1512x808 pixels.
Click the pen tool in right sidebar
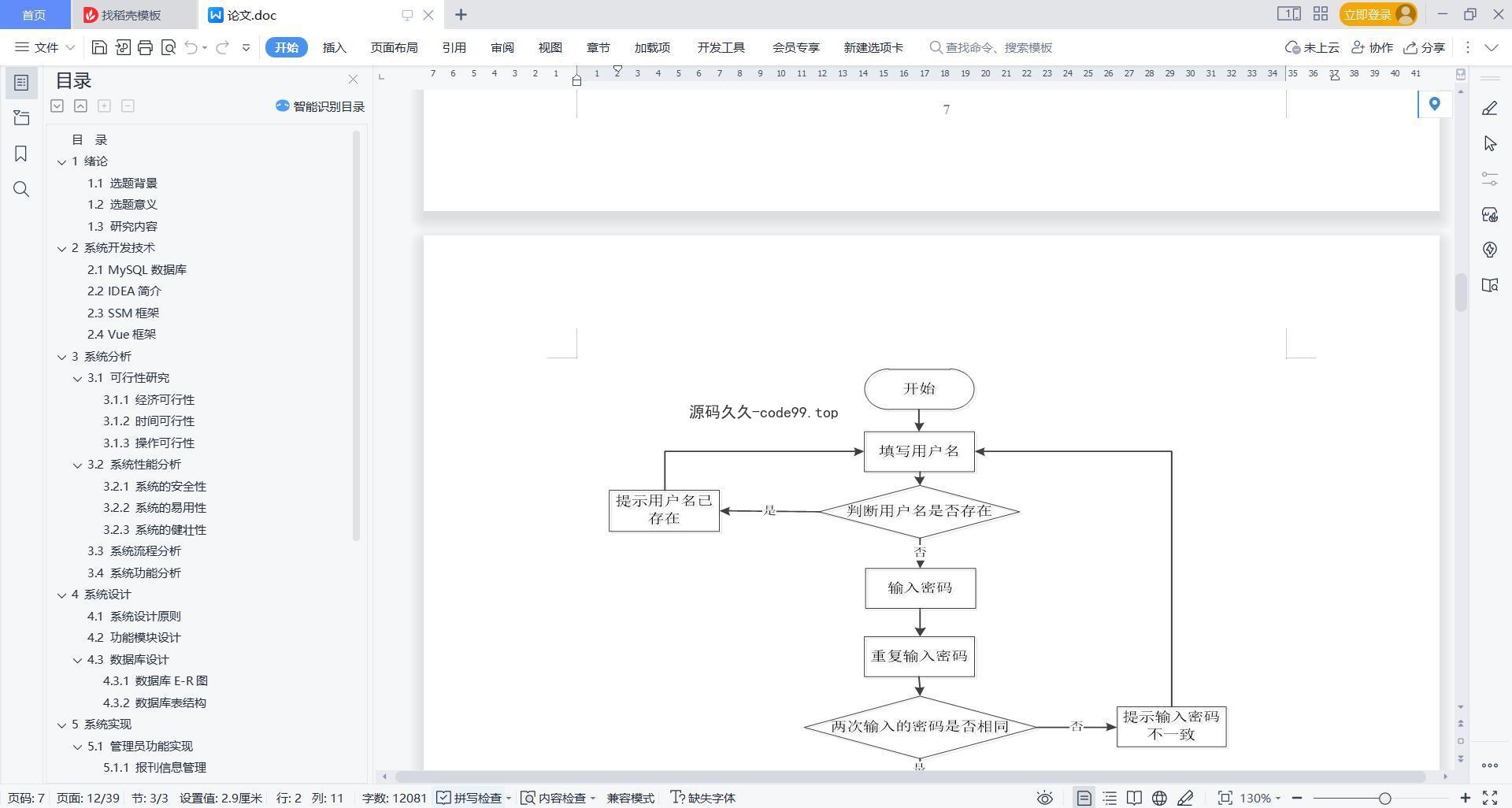pyautogui.click(x=1490, y=108)
